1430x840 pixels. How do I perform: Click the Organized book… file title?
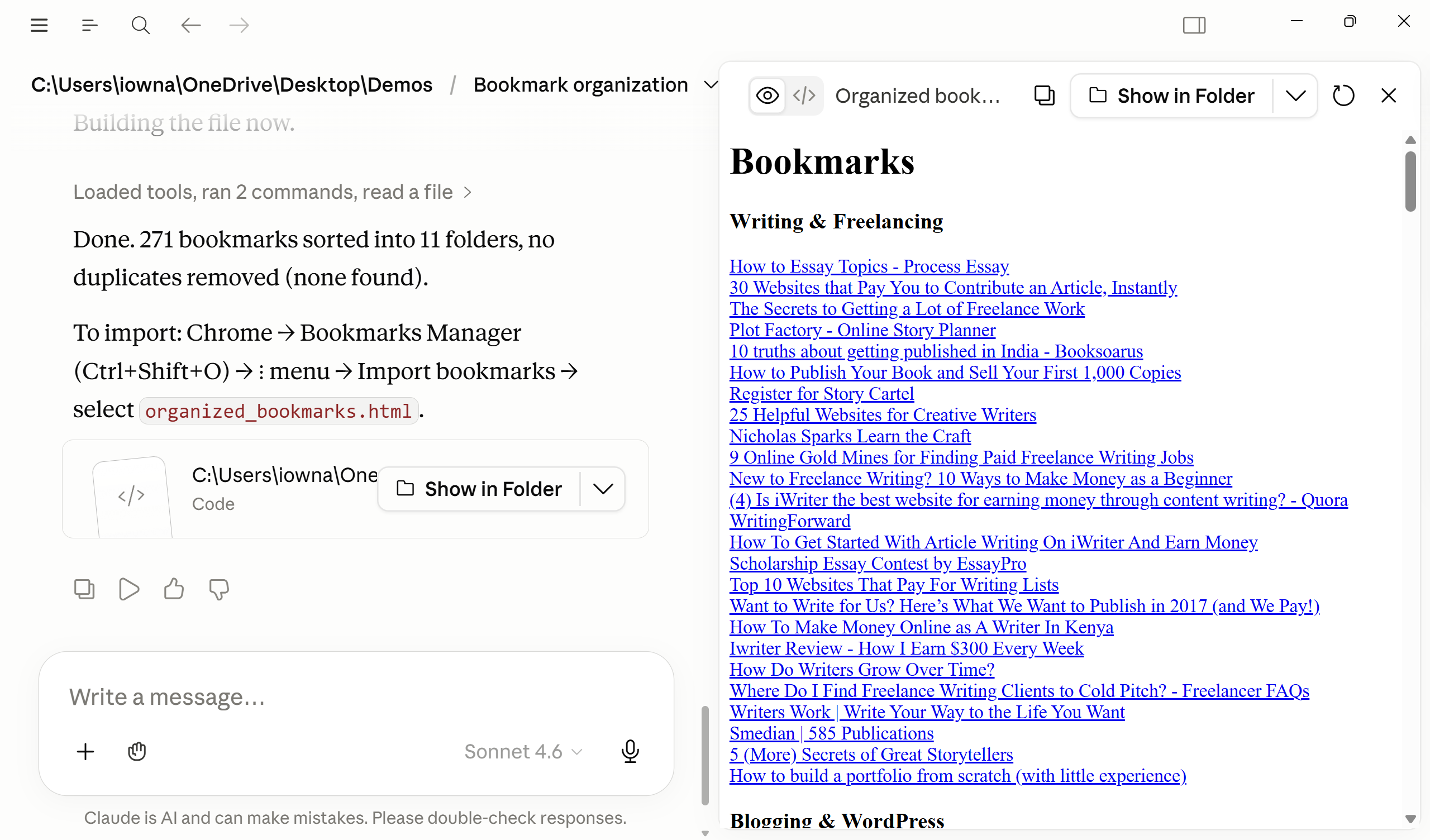pyautogui.click(x=918, y=96)
